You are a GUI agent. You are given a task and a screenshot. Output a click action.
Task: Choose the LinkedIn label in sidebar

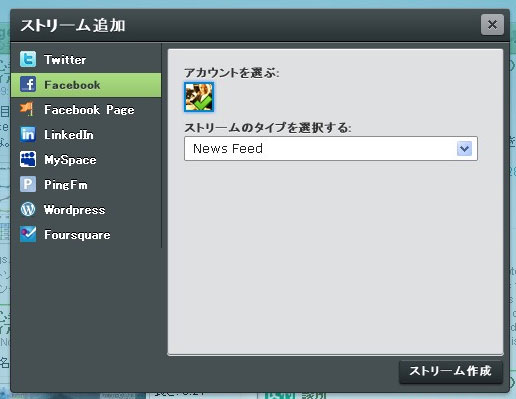[69, 135]
